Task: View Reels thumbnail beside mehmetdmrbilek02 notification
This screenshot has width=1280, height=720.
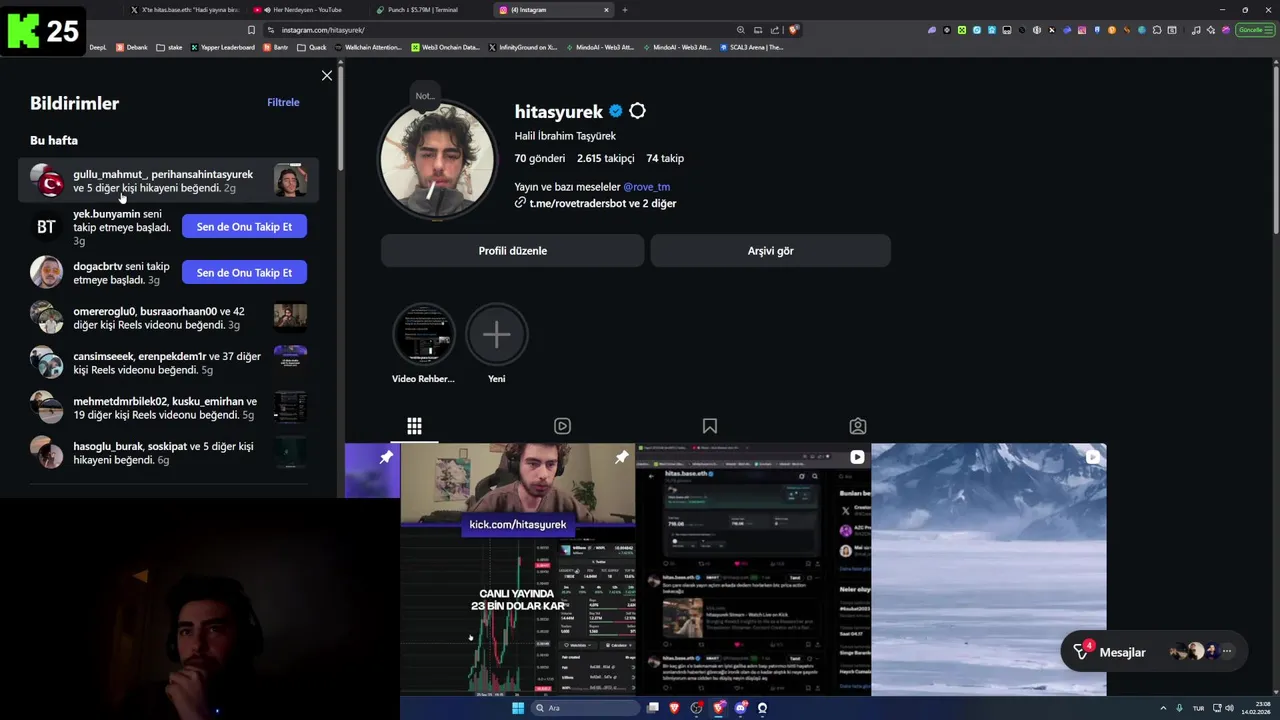Action: point(290,408)
